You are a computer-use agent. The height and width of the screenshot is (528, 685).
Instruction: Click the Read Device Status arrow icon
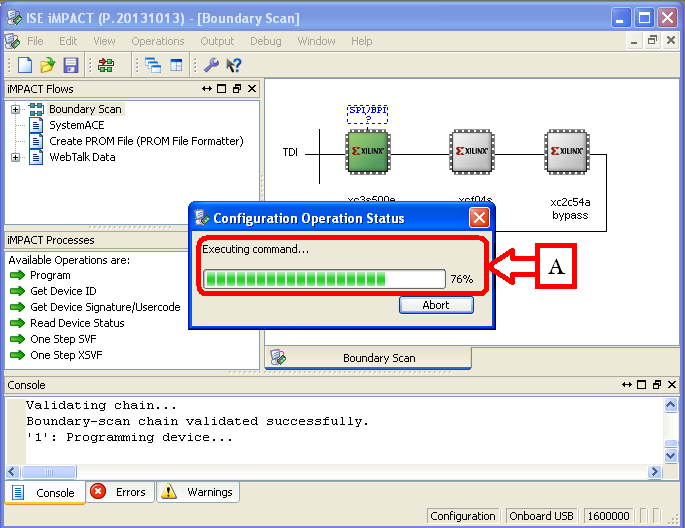[17, 323]
